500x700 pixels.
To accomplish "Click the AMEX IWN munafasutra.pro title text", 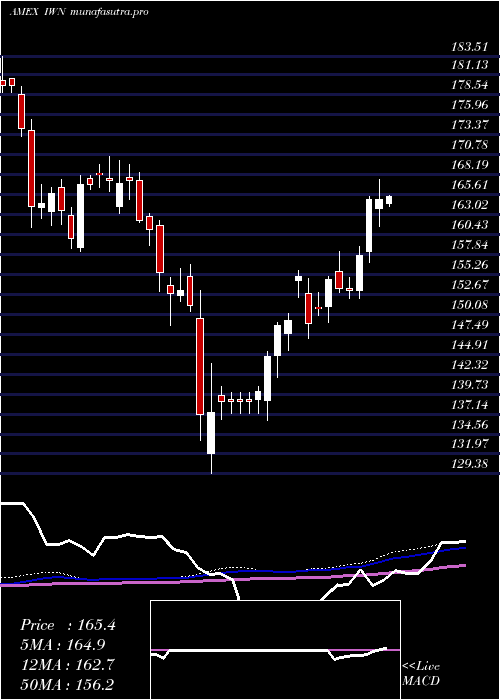I will click(x=79, y=12).
